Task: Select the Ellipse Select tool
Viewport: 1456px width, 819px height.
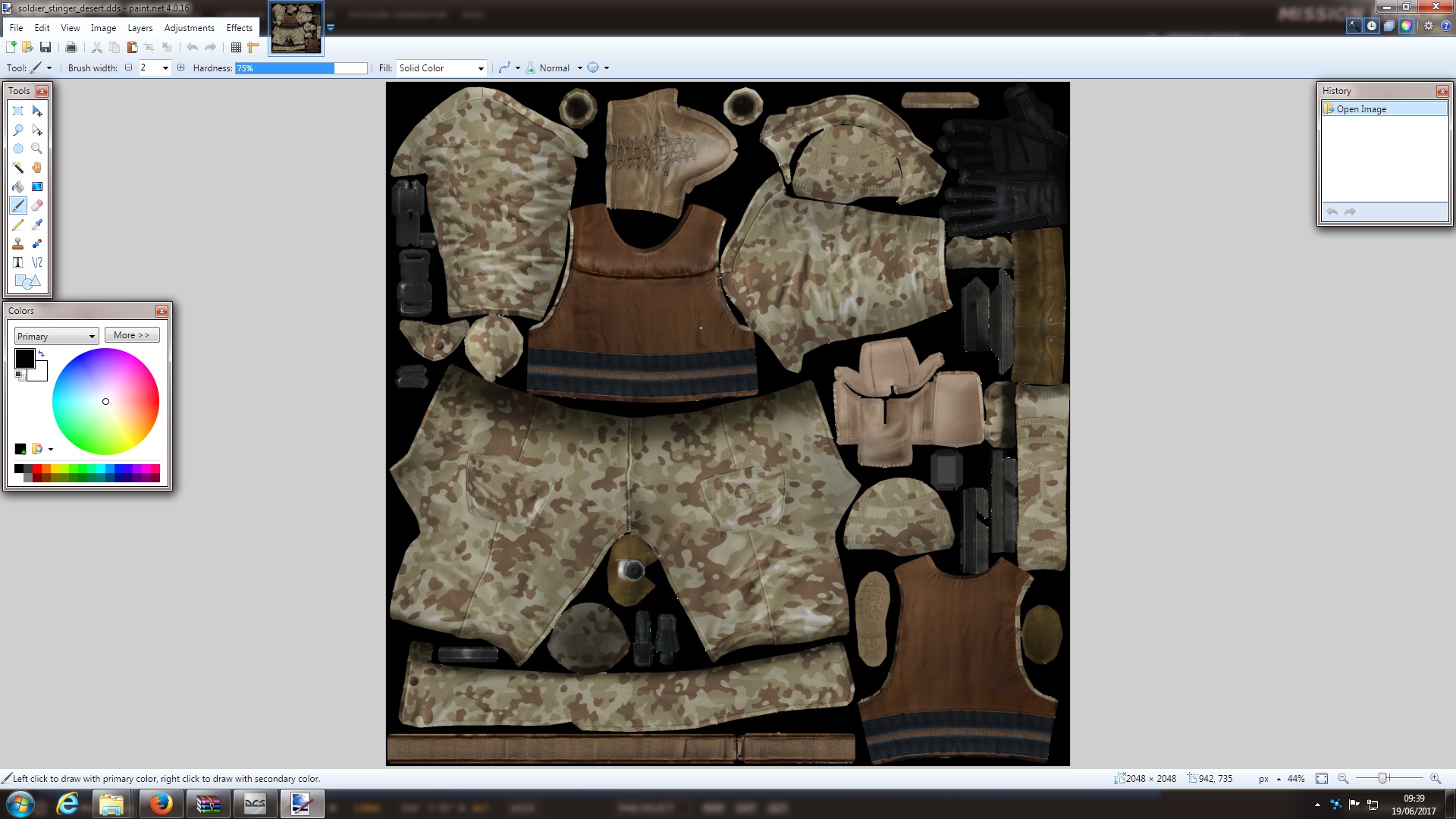Action: (18, 149)
